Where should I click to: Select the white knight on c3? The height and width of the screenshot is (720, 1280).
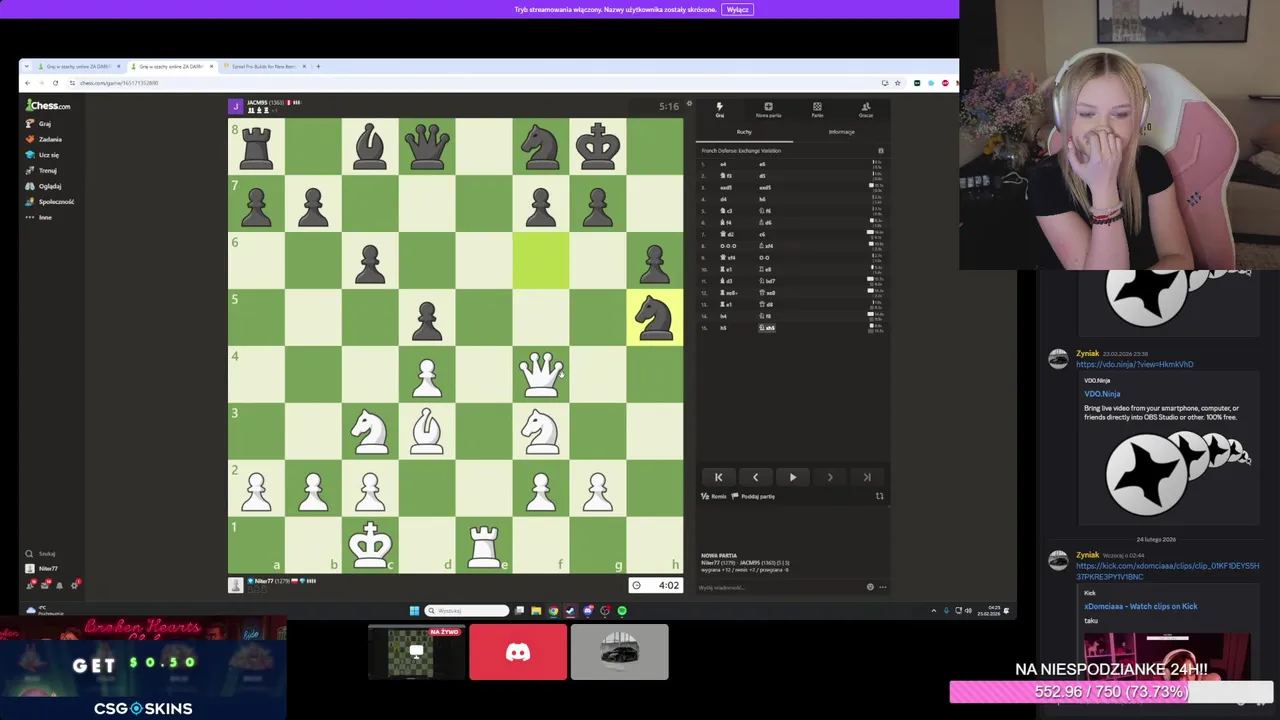[x=370, y=432]
